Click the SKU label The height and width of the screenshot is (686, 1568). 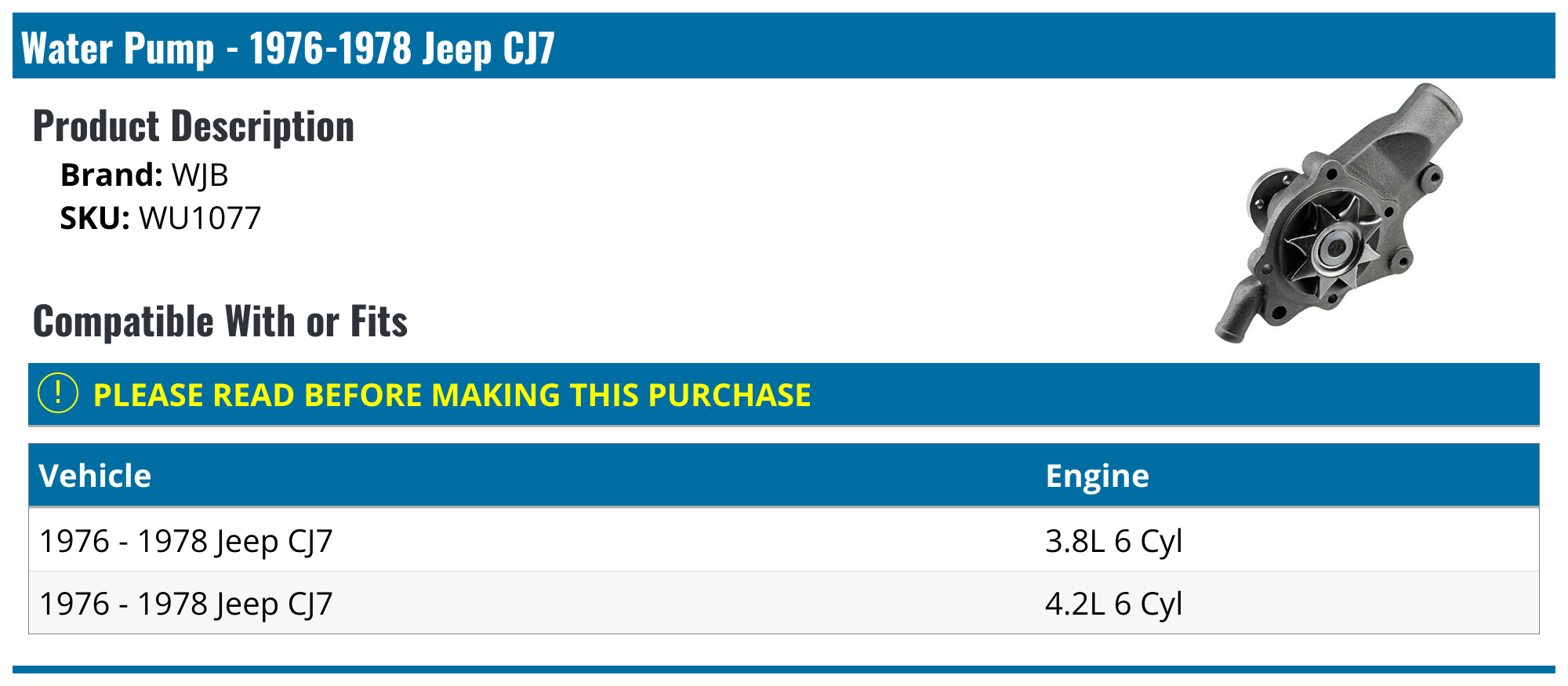[95, 218]
